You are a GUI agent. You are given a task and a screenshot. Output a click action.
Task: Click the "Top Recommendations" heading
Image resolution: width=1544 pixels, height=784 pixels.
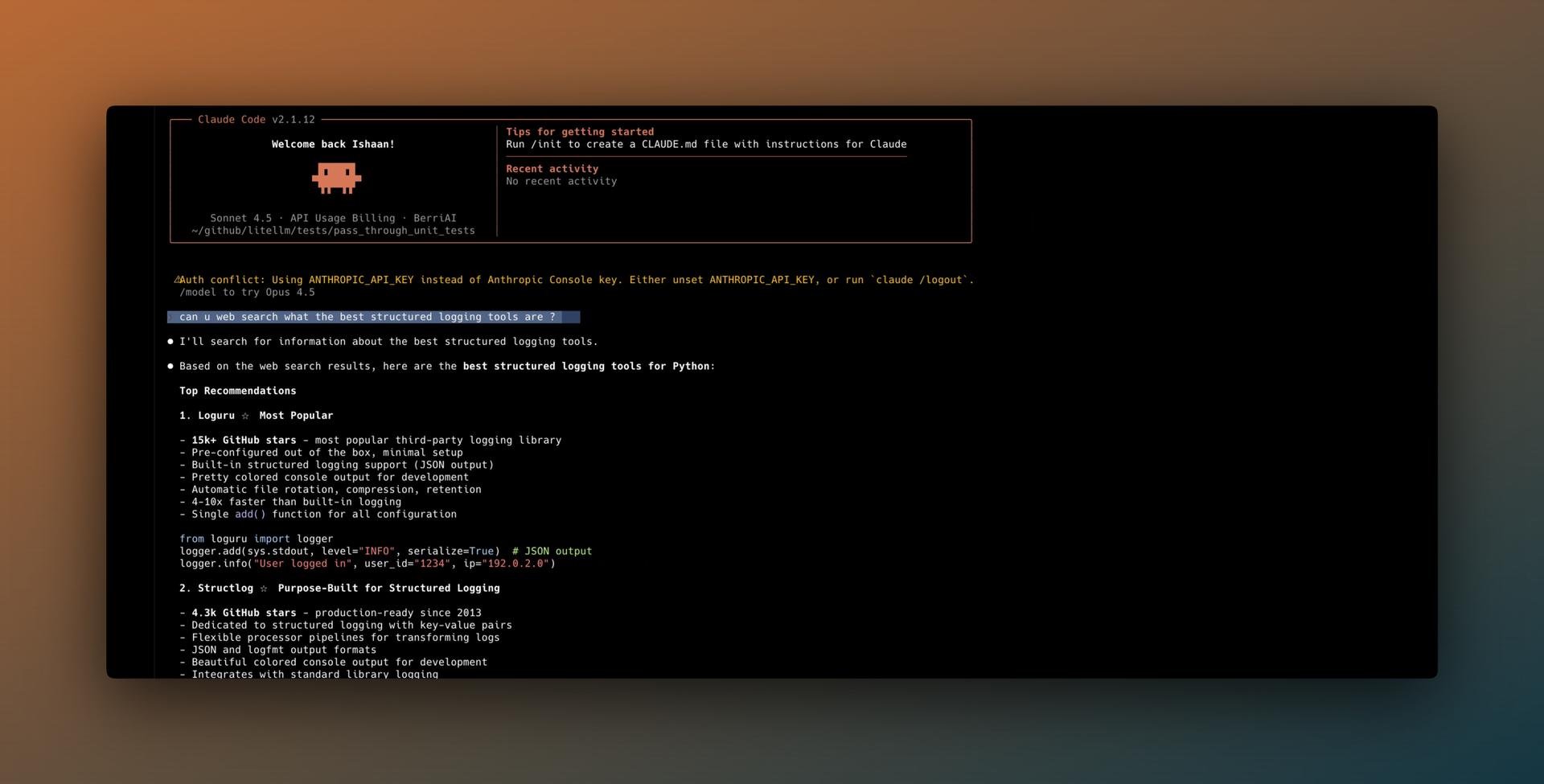point(237,391)
